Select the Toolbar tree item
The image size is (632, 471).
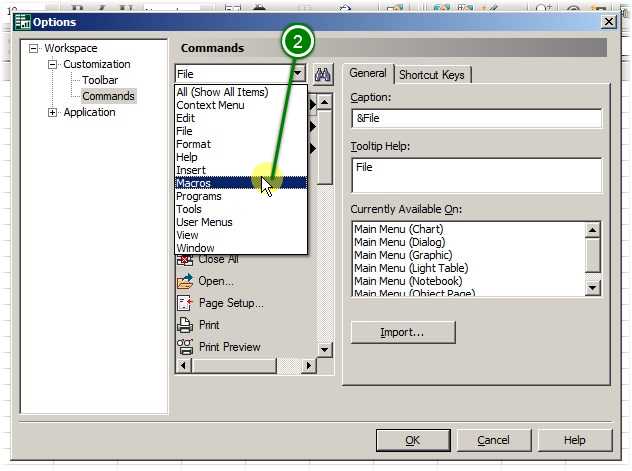[100, 80]
